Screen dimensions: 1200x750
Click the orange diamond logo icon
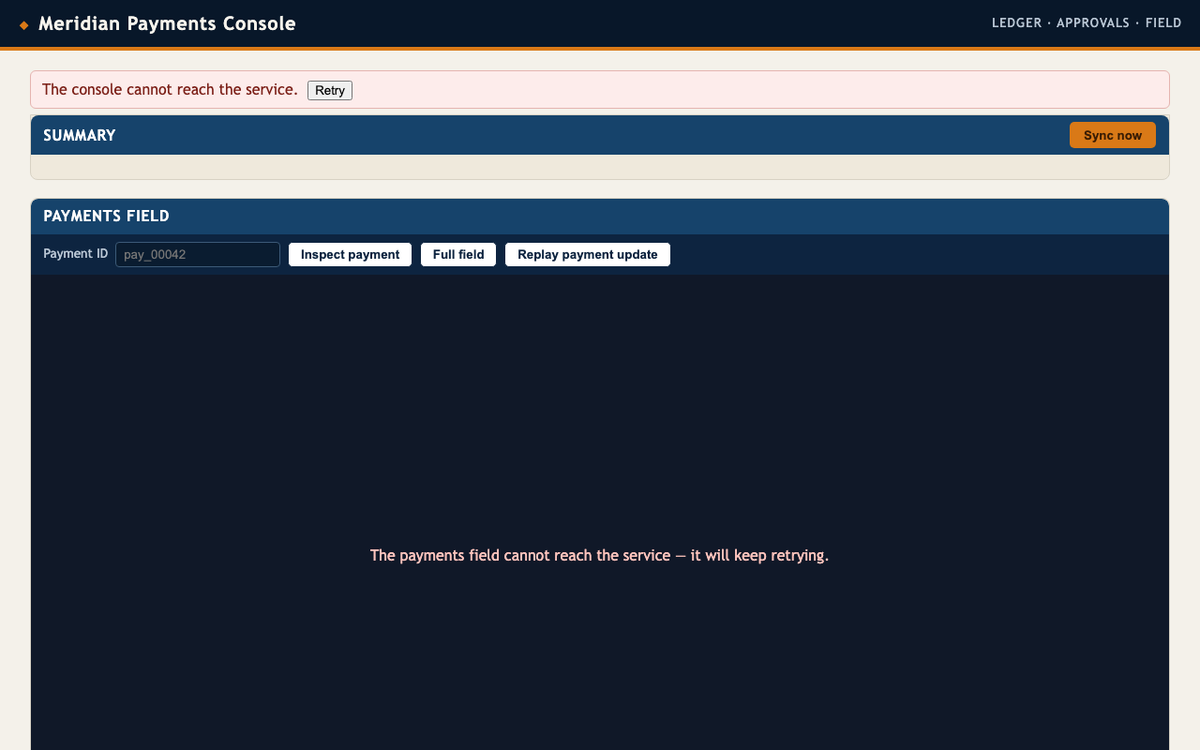23,24
